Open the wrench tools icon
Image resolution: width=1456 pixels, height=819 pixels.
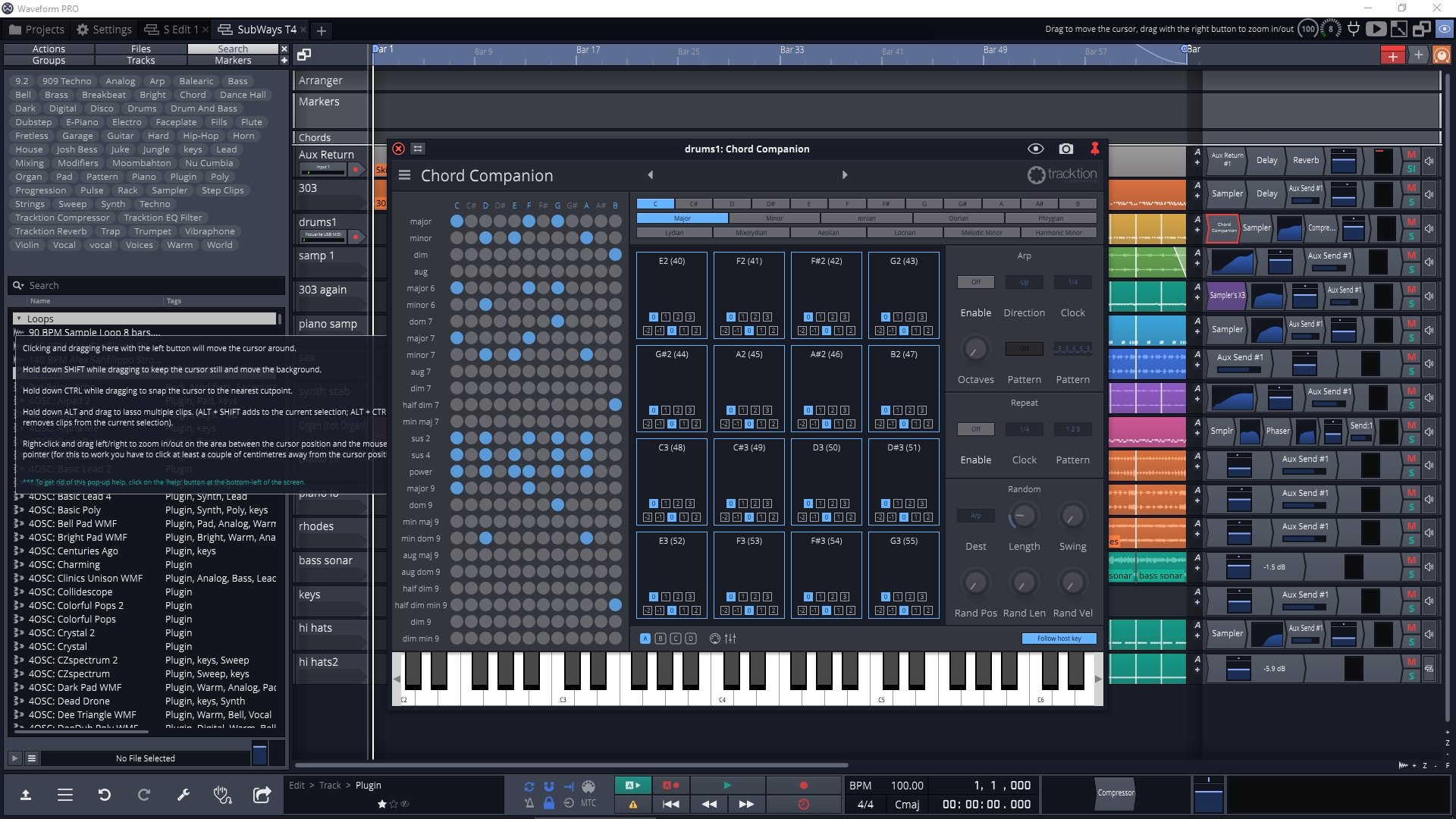click(183, 795)
